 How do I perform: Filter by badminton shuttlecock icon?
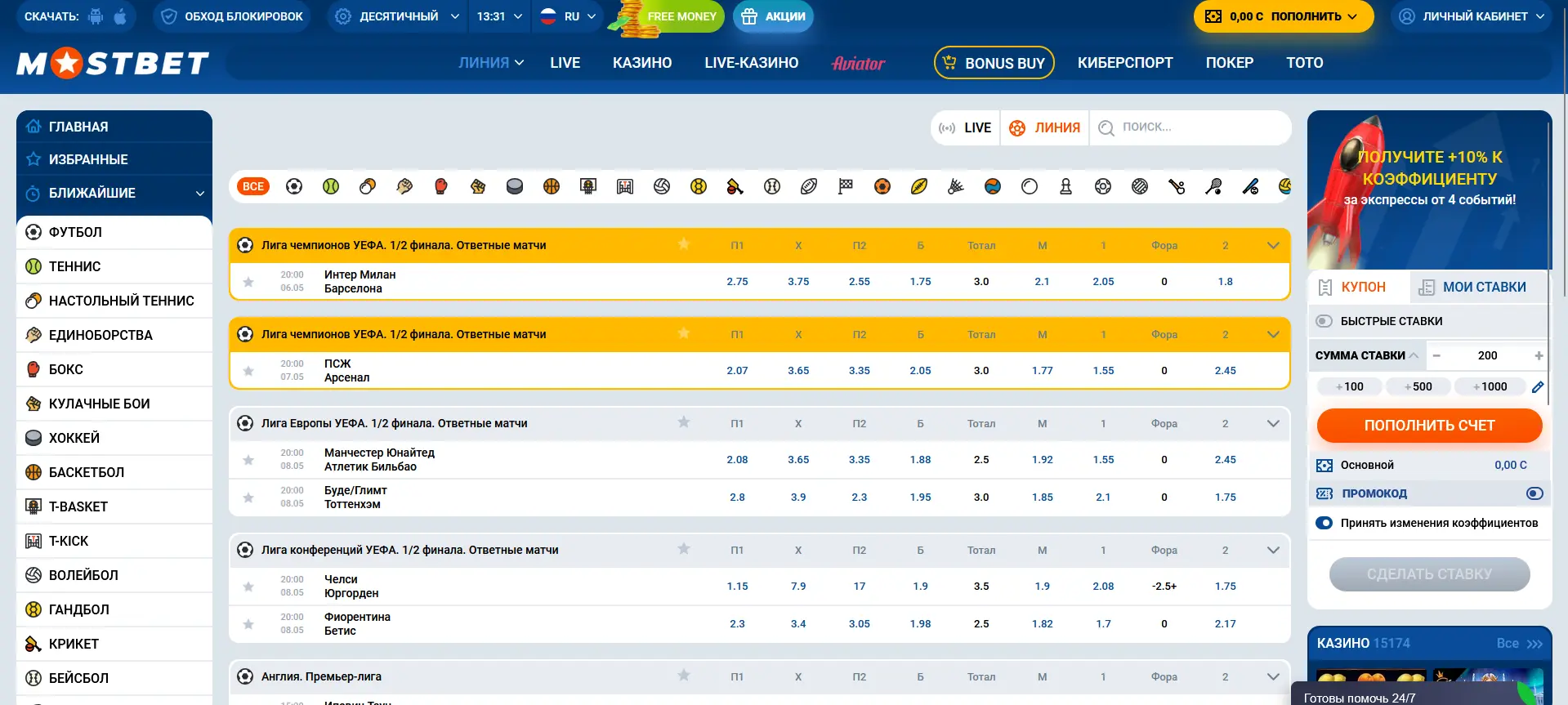pos(956,186)
